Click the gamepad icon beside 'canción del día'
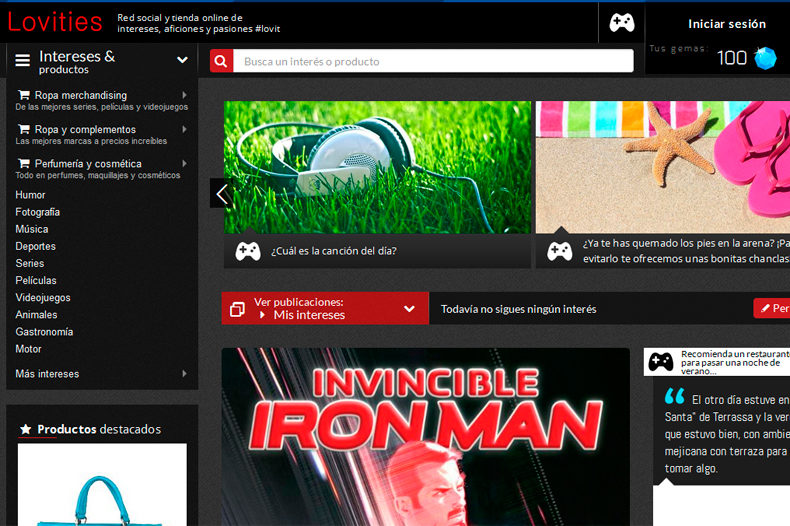Viewport: 790px width, 526px height. 248,251
